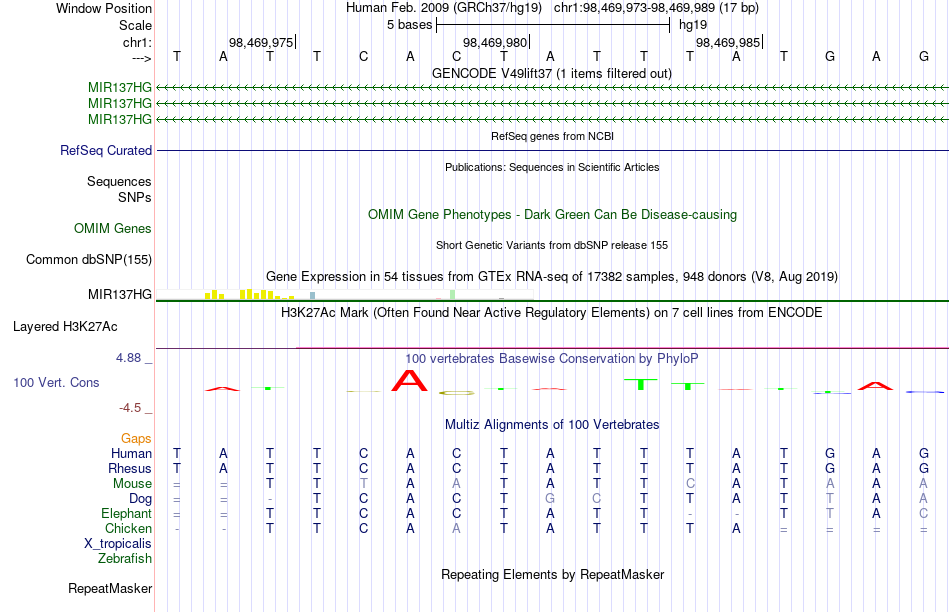Select the Scale track label
This screenshot has width=950, height=612.
click(135, 25)
